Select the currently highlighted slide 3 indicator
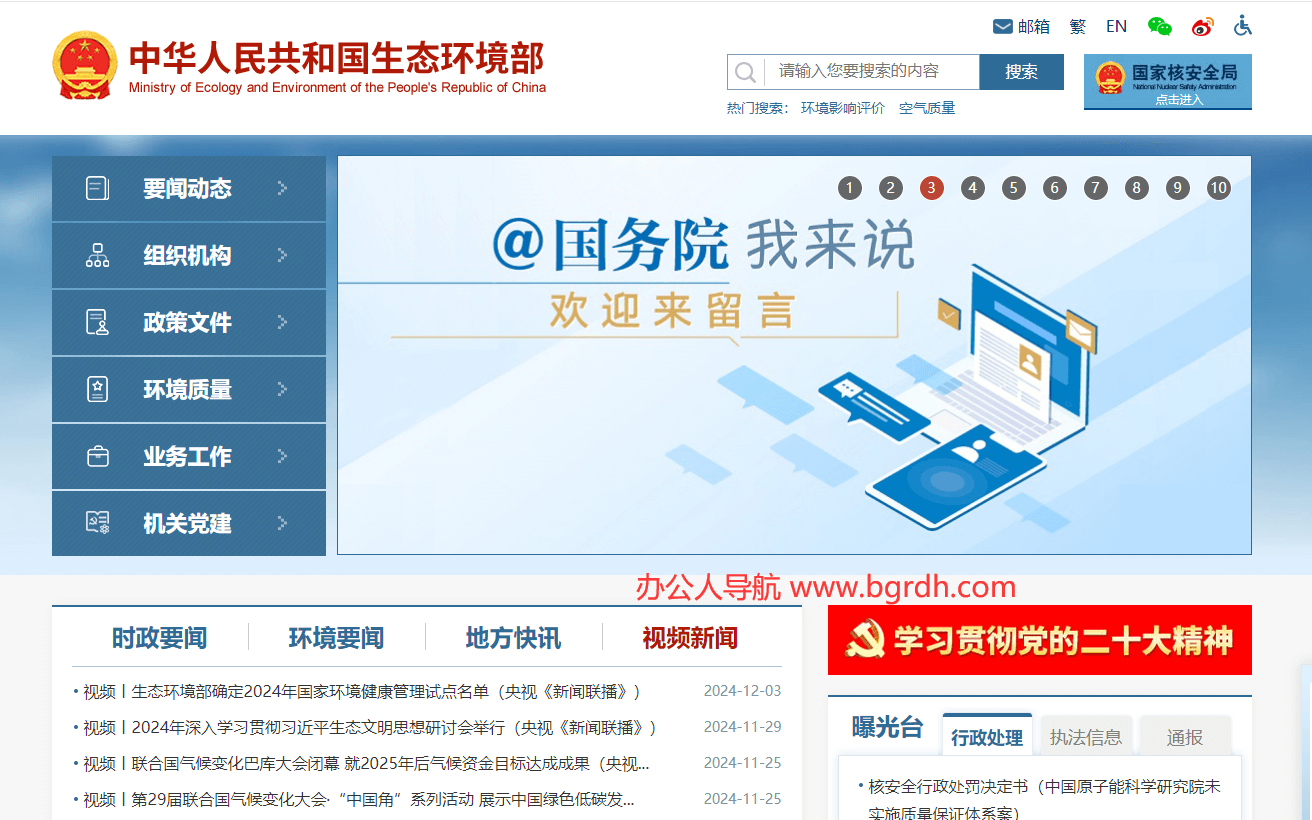The width and height of the screenshot is (1312, 820). coord(931,187)
